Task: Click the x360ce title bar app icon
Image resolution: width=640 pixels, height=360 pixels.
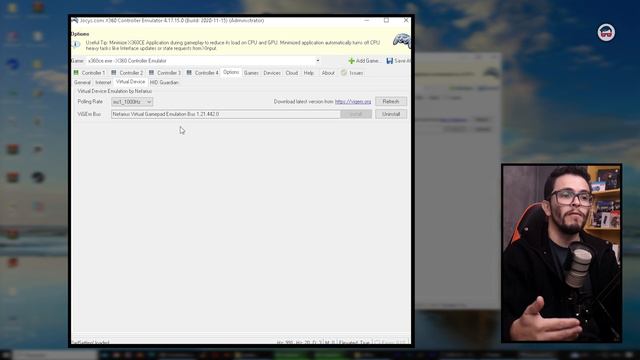Action: tap(75, 20)
